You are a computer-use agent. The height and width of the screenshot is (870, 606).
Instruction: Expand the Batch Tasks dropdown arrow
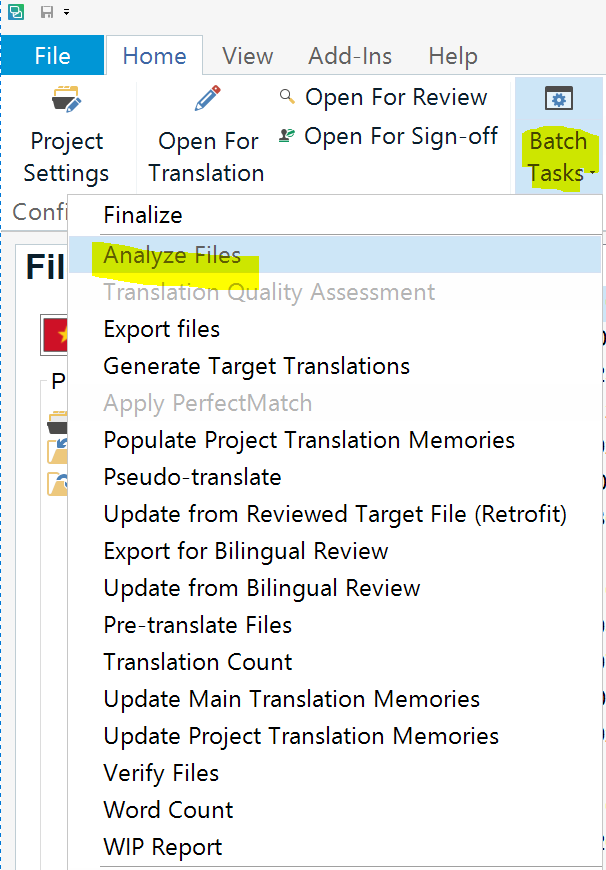point(592,174)
